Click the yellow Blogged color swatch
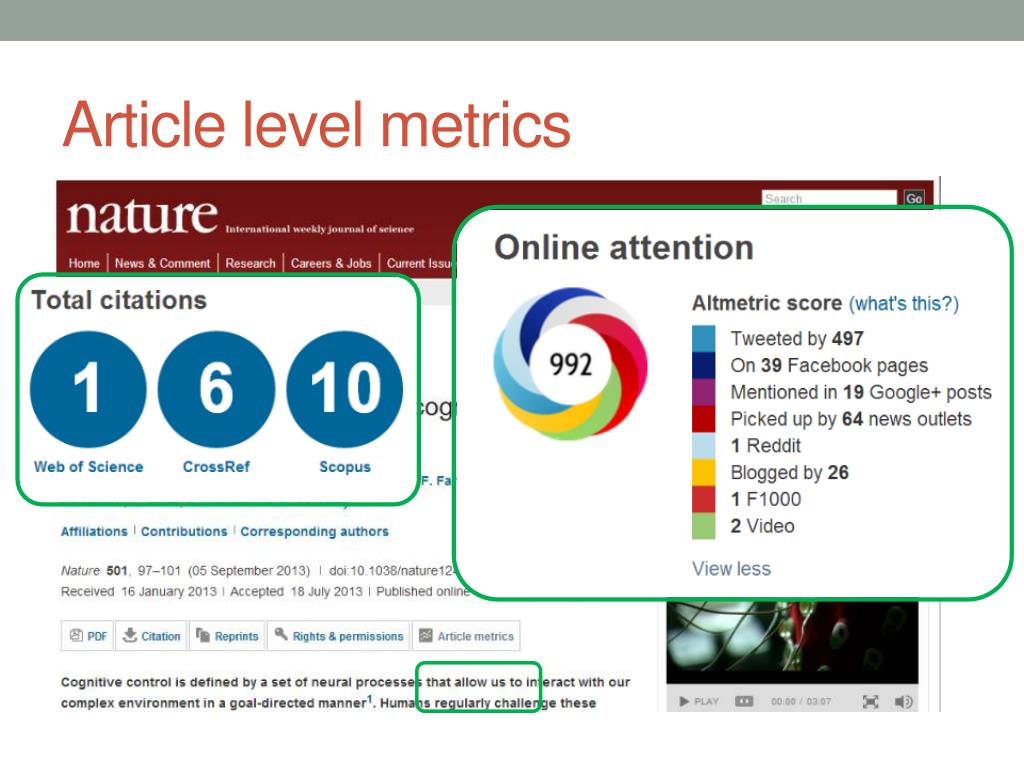The image size is (1024, 768). tap(704, 472)
